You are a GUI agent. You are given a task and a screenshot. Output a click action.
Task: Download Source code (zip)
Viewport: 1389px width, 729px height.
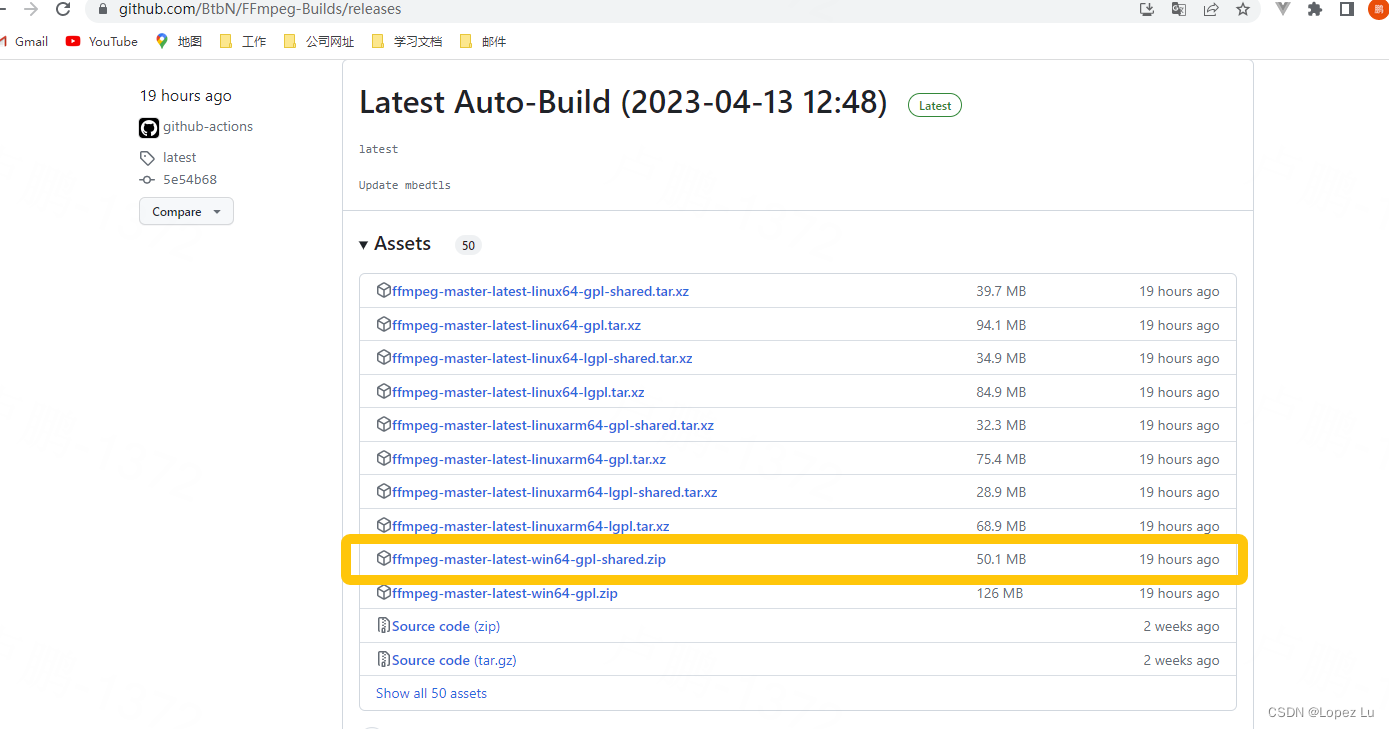tap(446, 626)
